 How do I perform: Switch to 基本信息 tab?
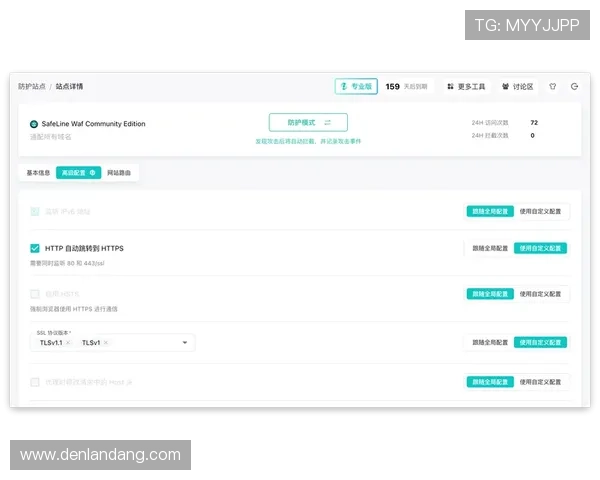(x=38, y=172)
